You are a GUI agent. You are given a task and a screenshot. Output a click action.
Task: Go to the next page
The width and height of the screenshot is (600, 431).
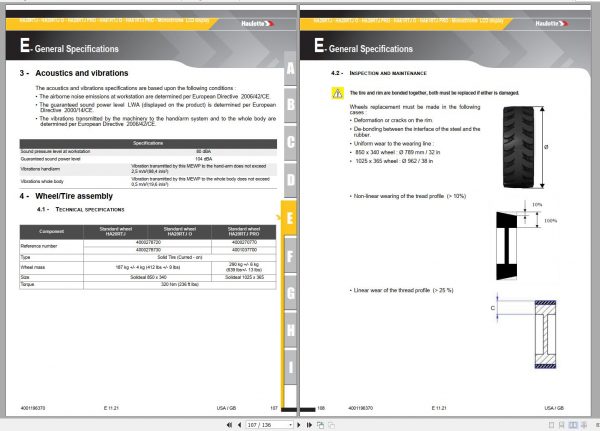pyautogui.click(x=299, y=425)
